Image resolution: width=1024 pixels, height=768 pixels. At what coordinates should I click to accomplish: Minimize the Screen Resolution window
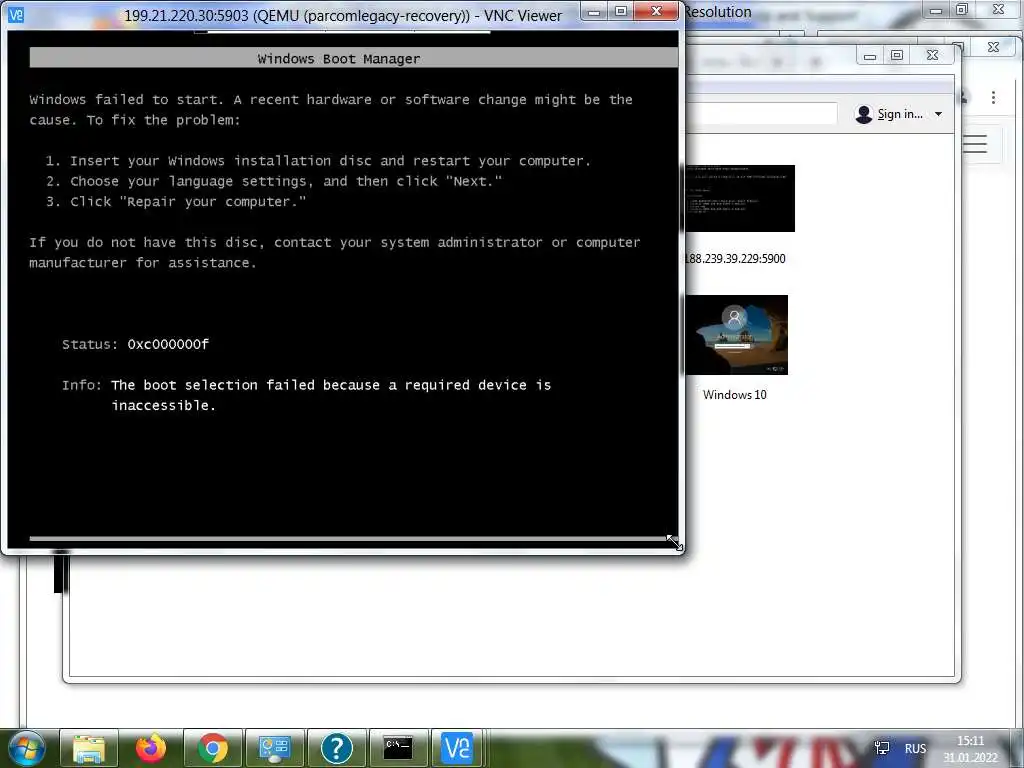[x=936, y=10]
